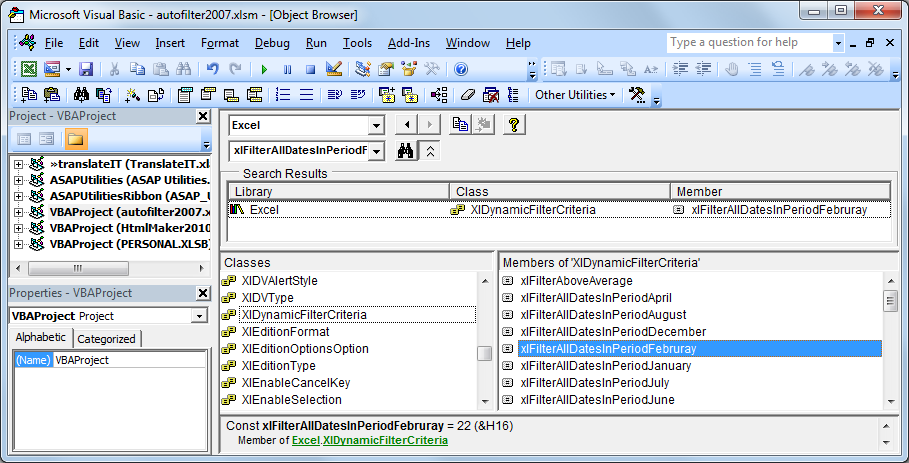Go Back with the left arrow button

coord(406,125)
